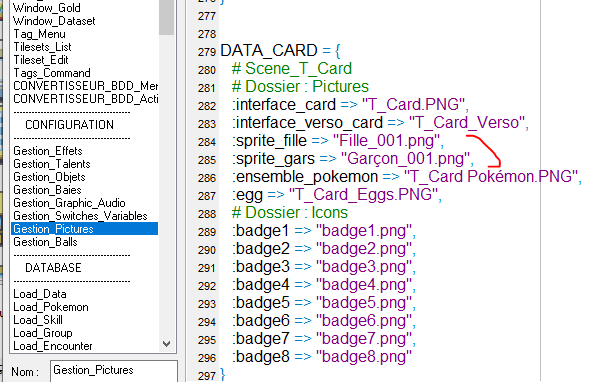Screen dimensions: 595x382
Task: Click the "badge2.png" string
Action: [x=364, y=249]
